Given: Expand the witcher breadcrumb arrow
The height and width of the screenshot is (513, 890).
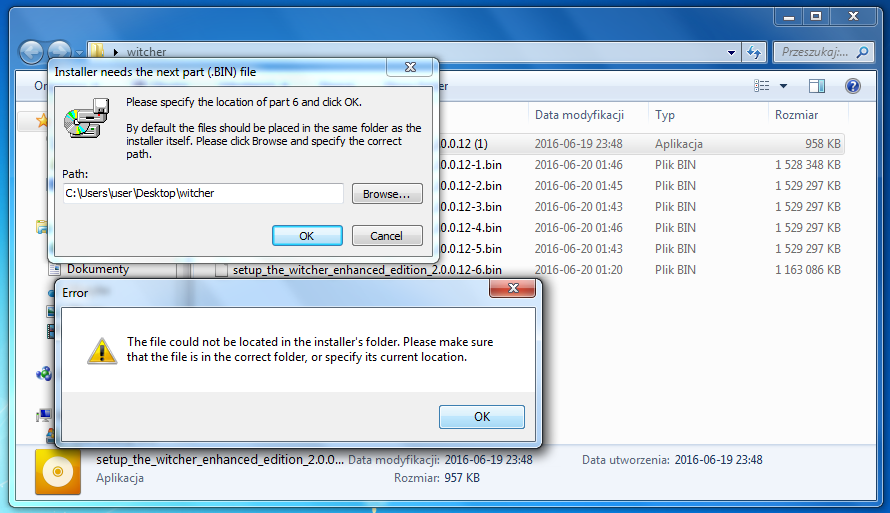Looking at the screenshot, I should tap(116, 52).
